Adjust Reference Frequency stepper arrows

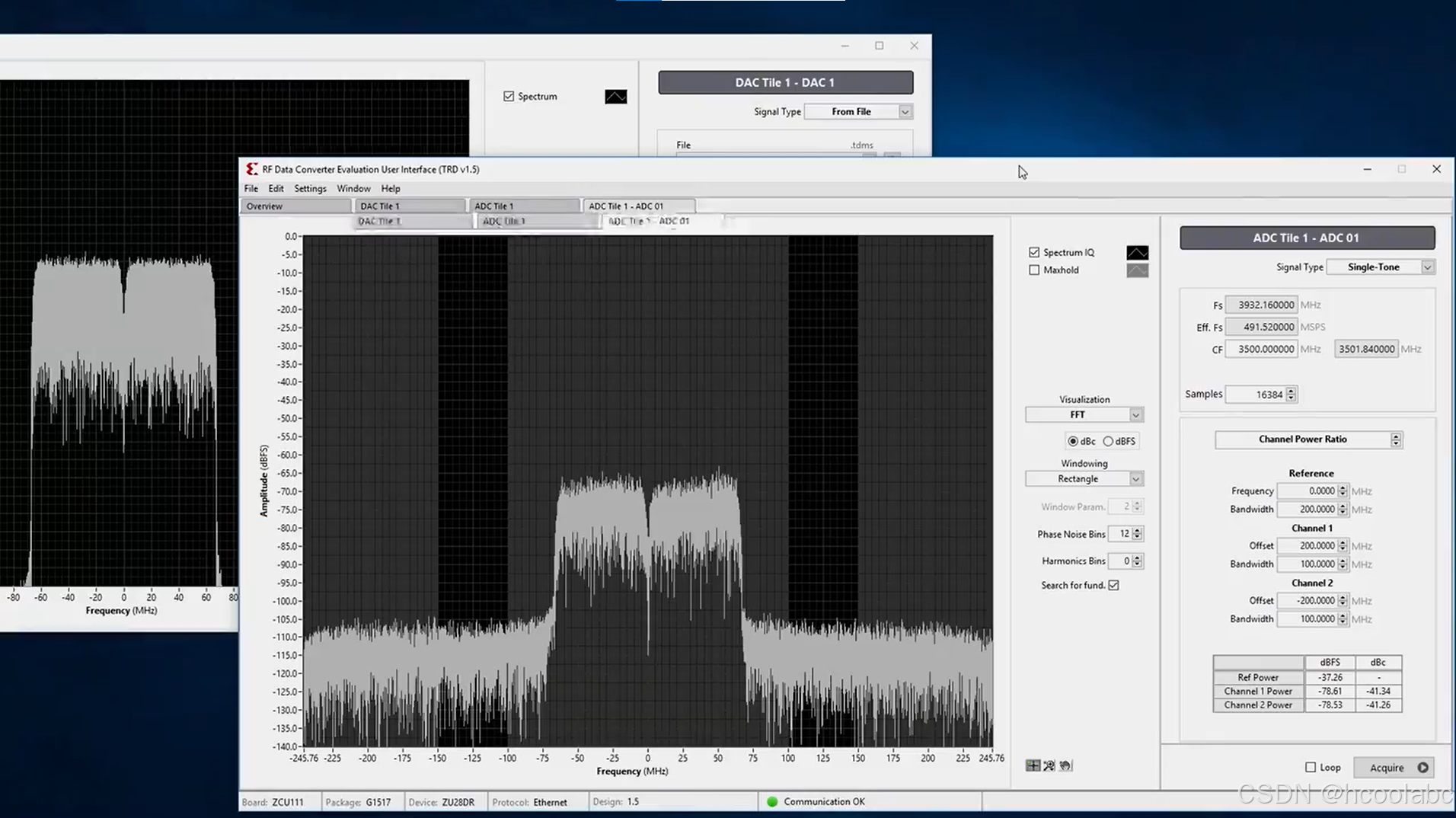(1343, 491)
